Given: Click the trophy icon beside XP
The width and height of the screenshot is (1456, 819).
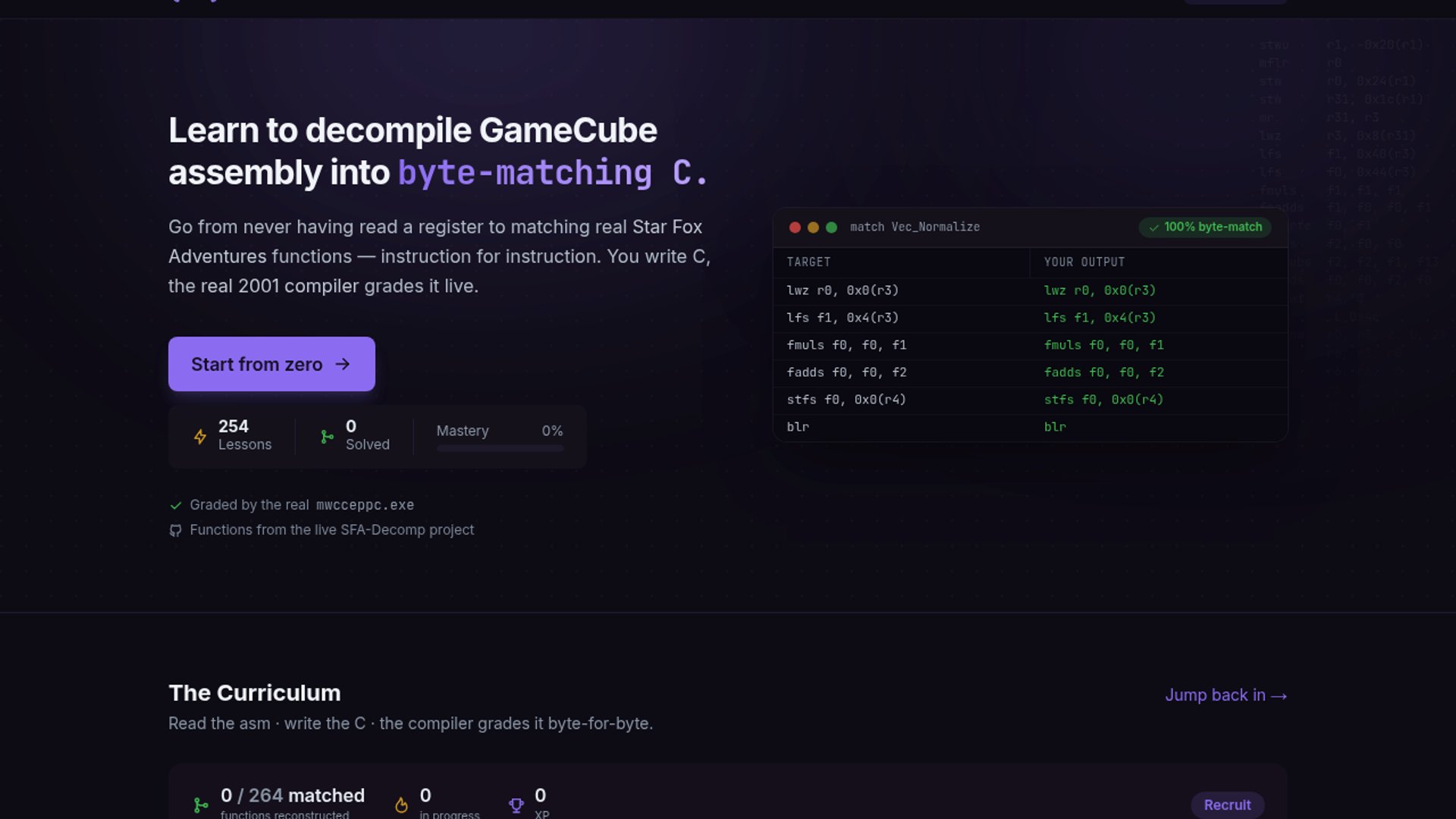Looking at the screenshot, I should click(516, 805).
